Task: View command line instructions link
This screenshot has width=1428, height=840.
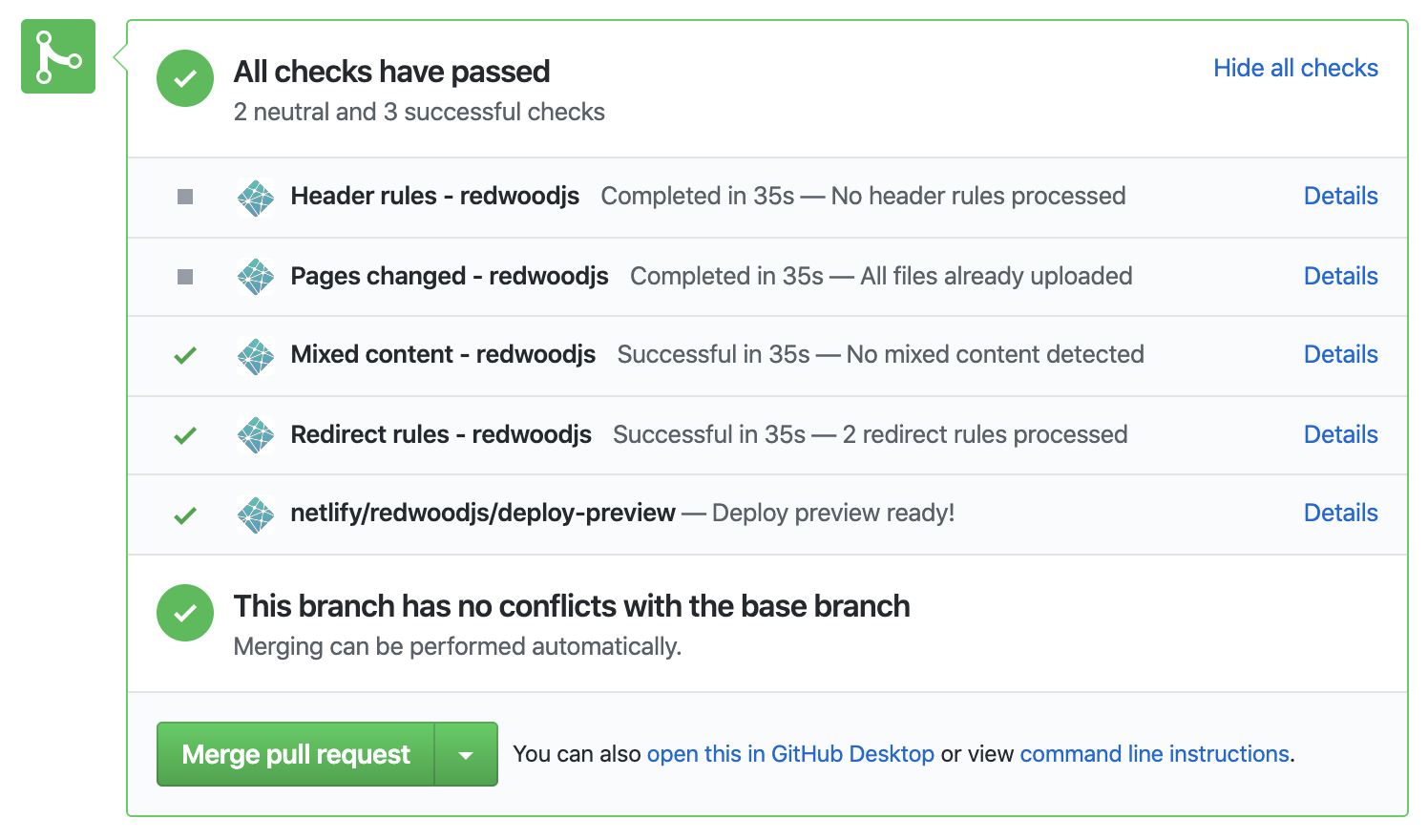Action: (x=1154, y=754)
